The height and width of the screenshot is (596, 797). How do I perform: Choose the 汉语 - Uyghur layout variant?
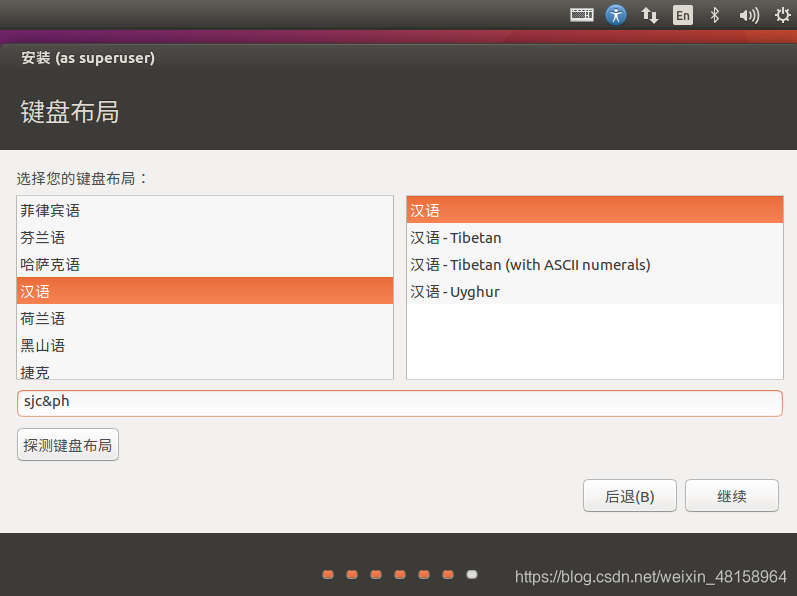(595, 291)
